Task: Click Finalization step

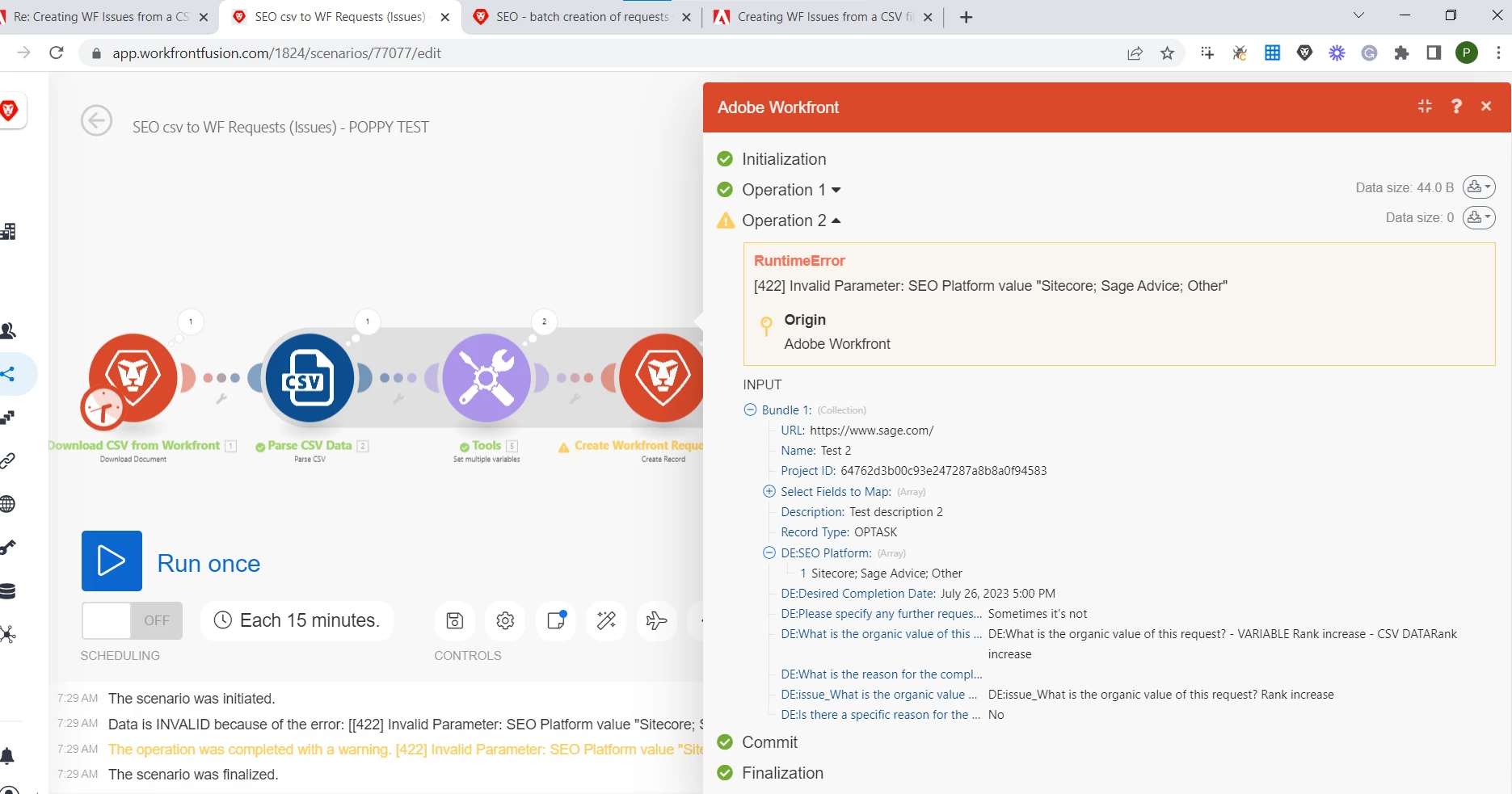Action: tap(782, 773)
